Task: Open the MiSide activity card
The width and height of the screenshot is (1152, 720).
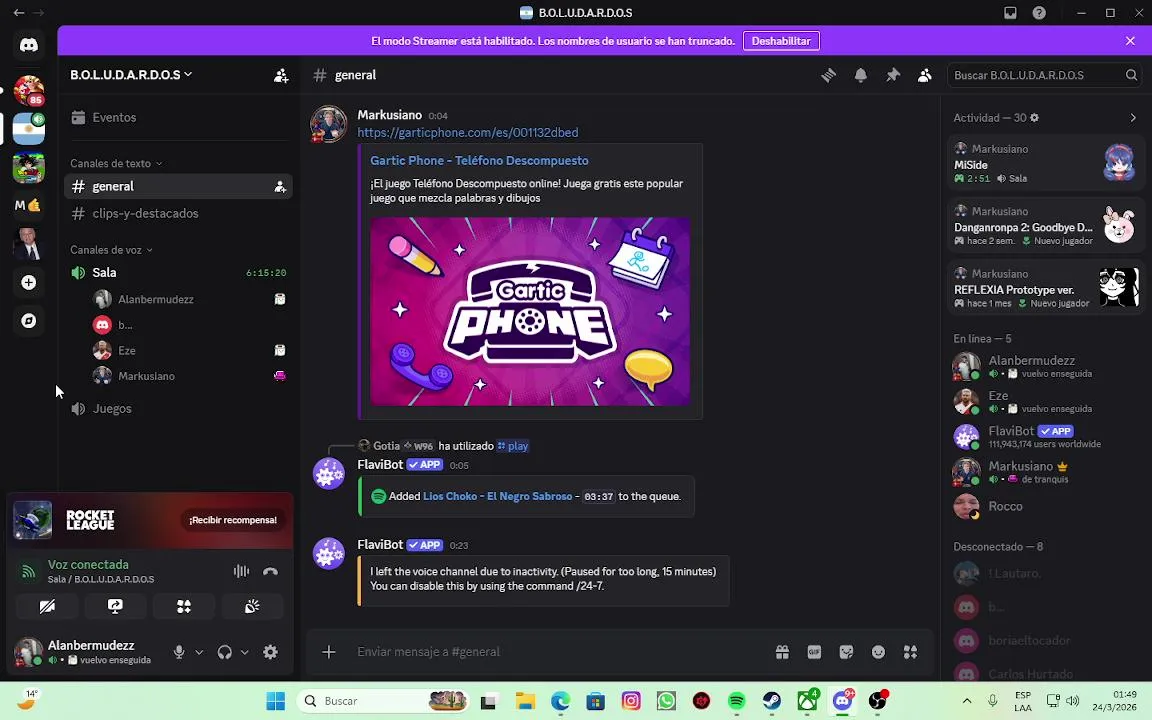Action: coord(1045,163)
